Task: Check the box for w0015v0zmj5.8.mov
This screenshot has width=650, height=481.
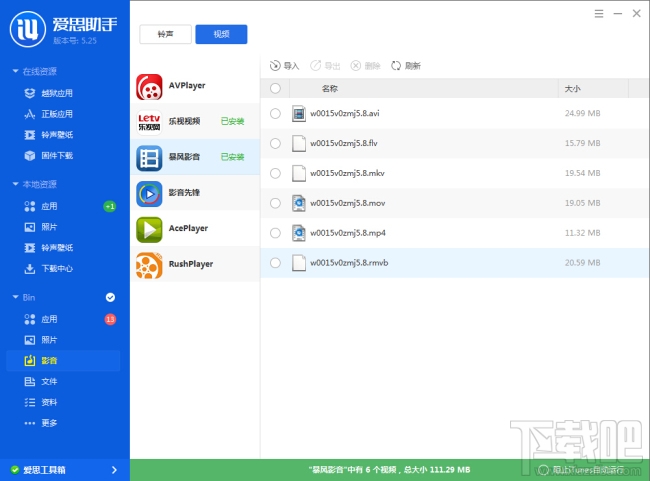Action: 275,203
